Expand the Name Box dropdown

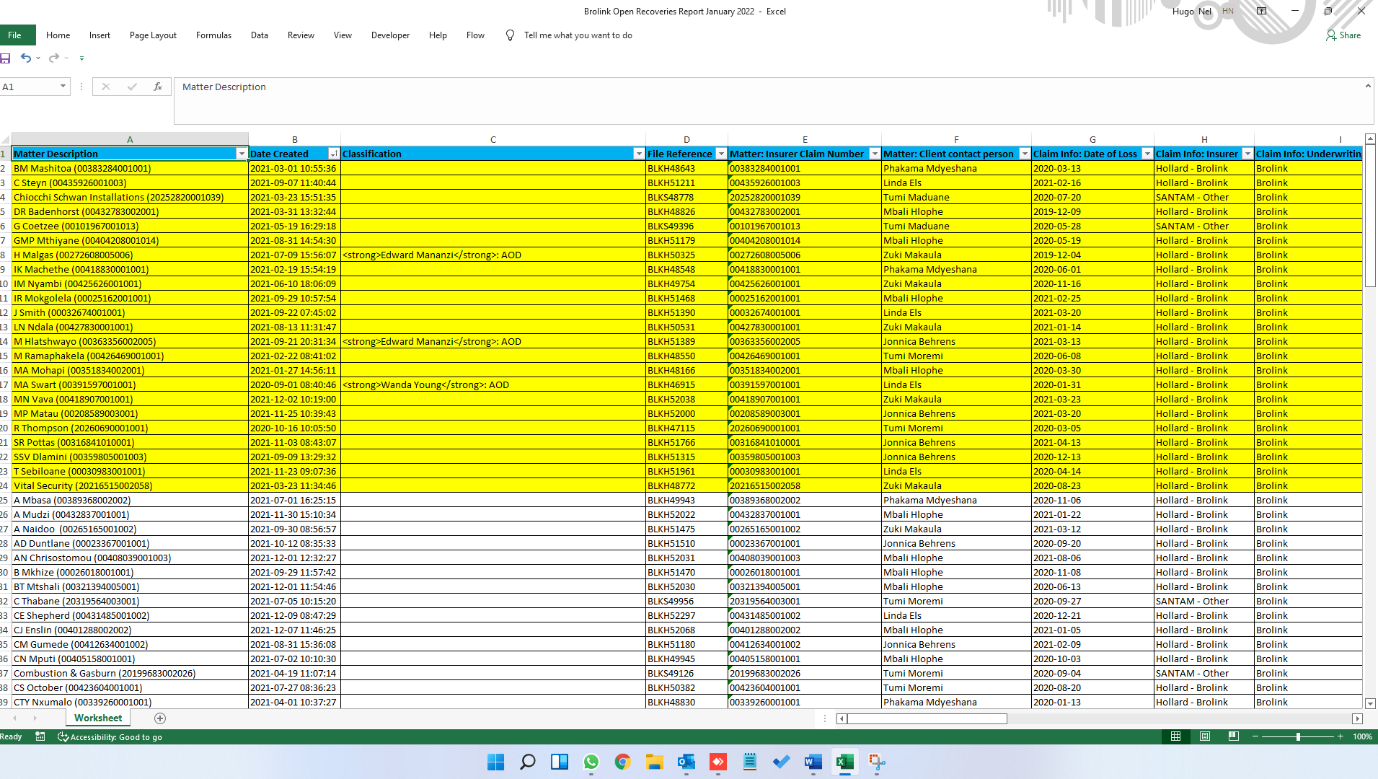[x=63, y=87]
